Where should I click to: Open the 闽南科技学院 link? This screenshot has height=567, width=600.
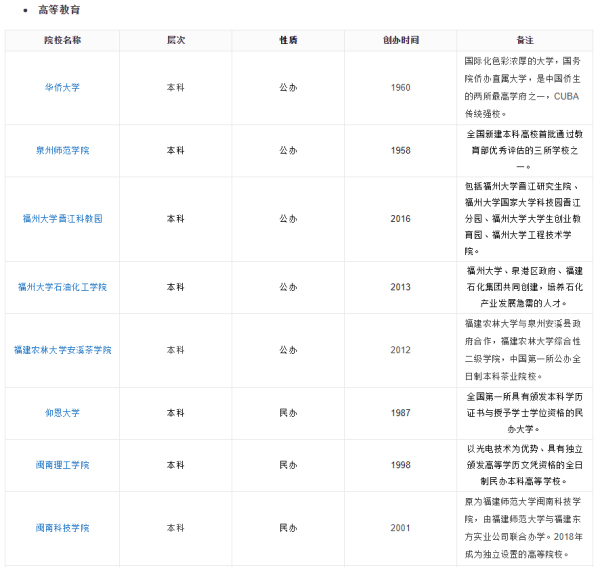(62, 528)
